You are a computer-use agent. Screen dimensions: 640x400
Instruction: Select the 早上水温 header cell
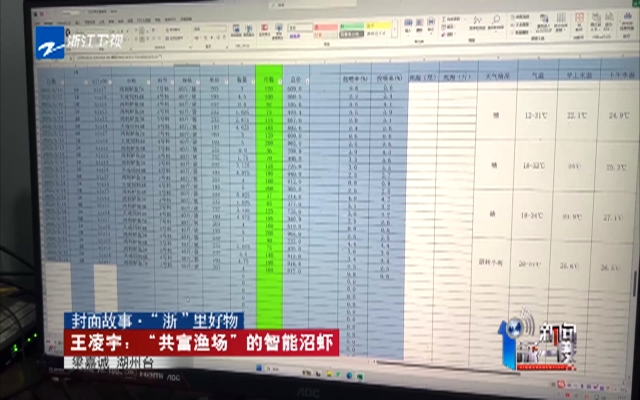578,76
